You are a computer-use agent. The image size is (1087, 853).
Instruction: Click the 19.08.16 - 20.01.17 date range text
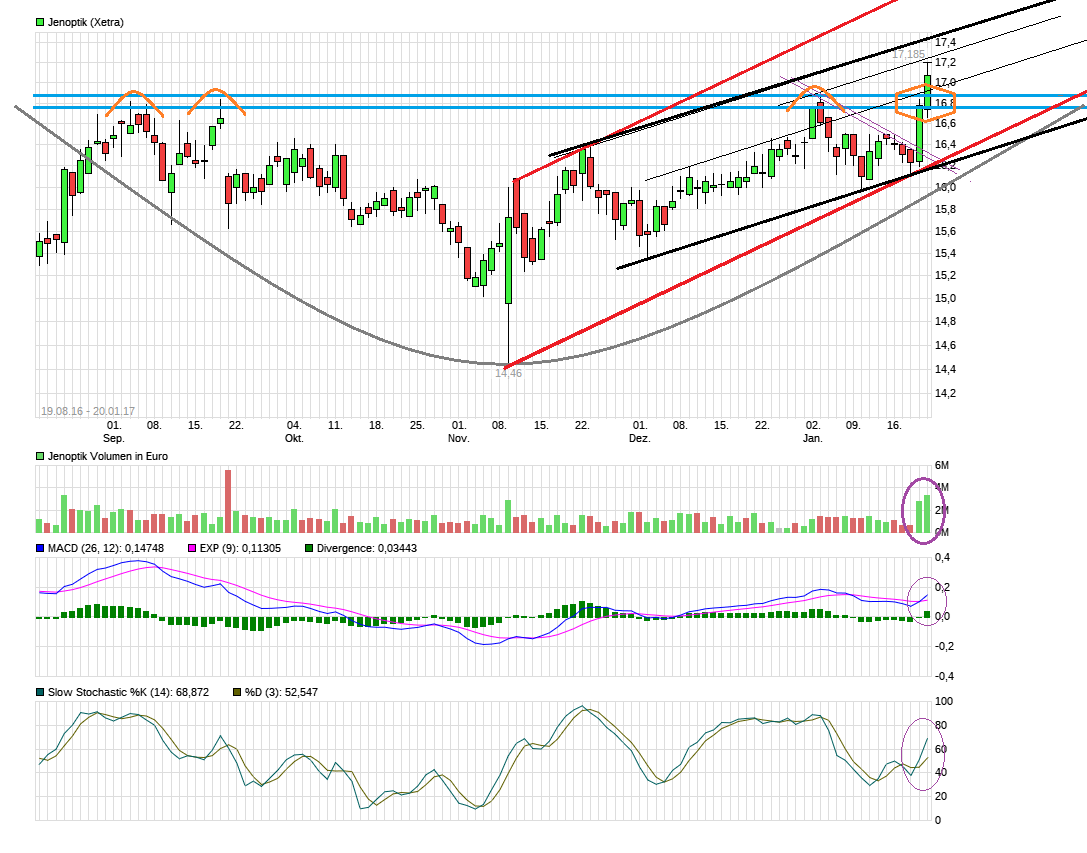tap(88, 411)
